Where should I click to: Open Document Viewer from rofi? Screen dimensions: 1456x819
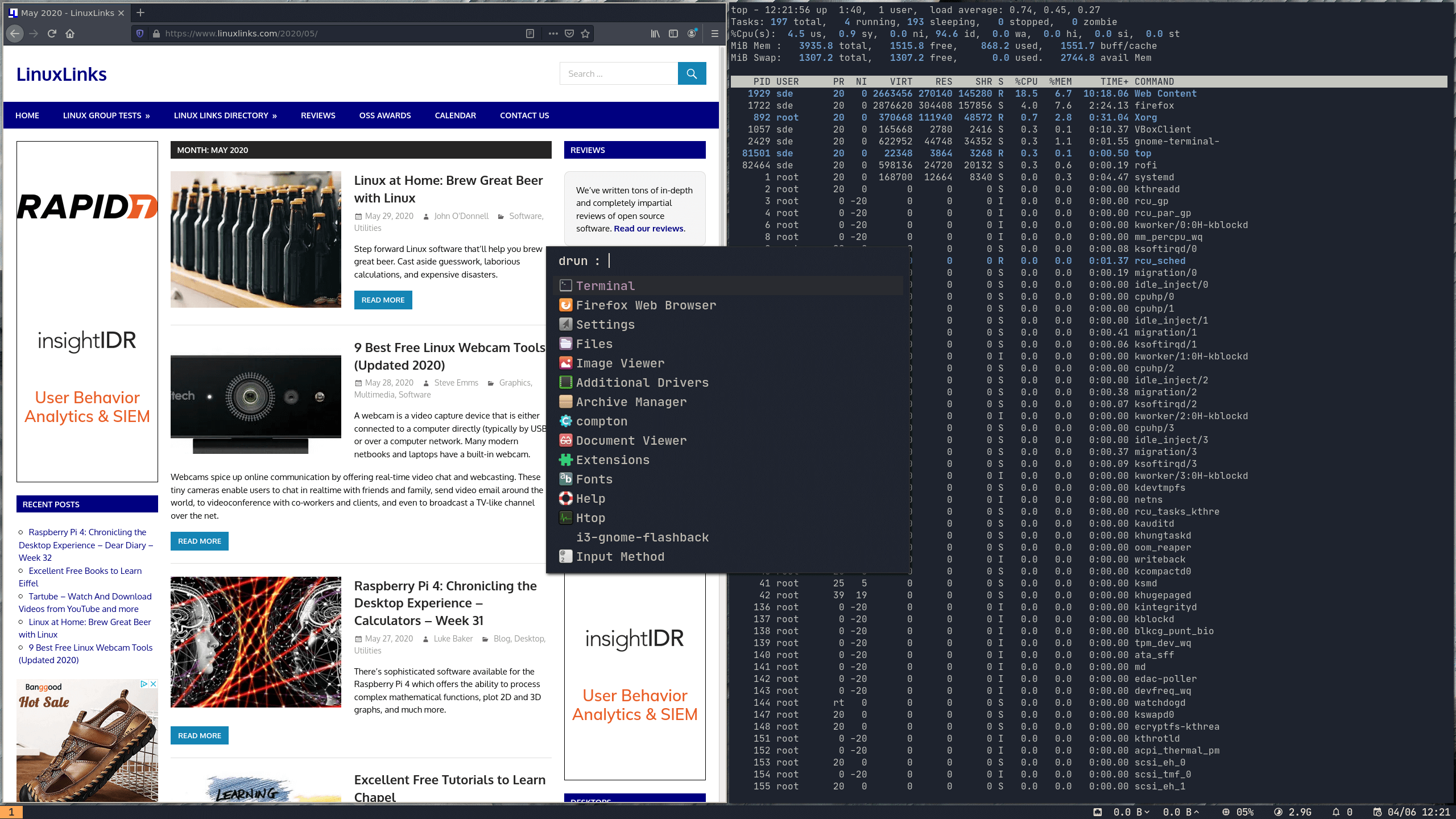[x=728, y=440]
